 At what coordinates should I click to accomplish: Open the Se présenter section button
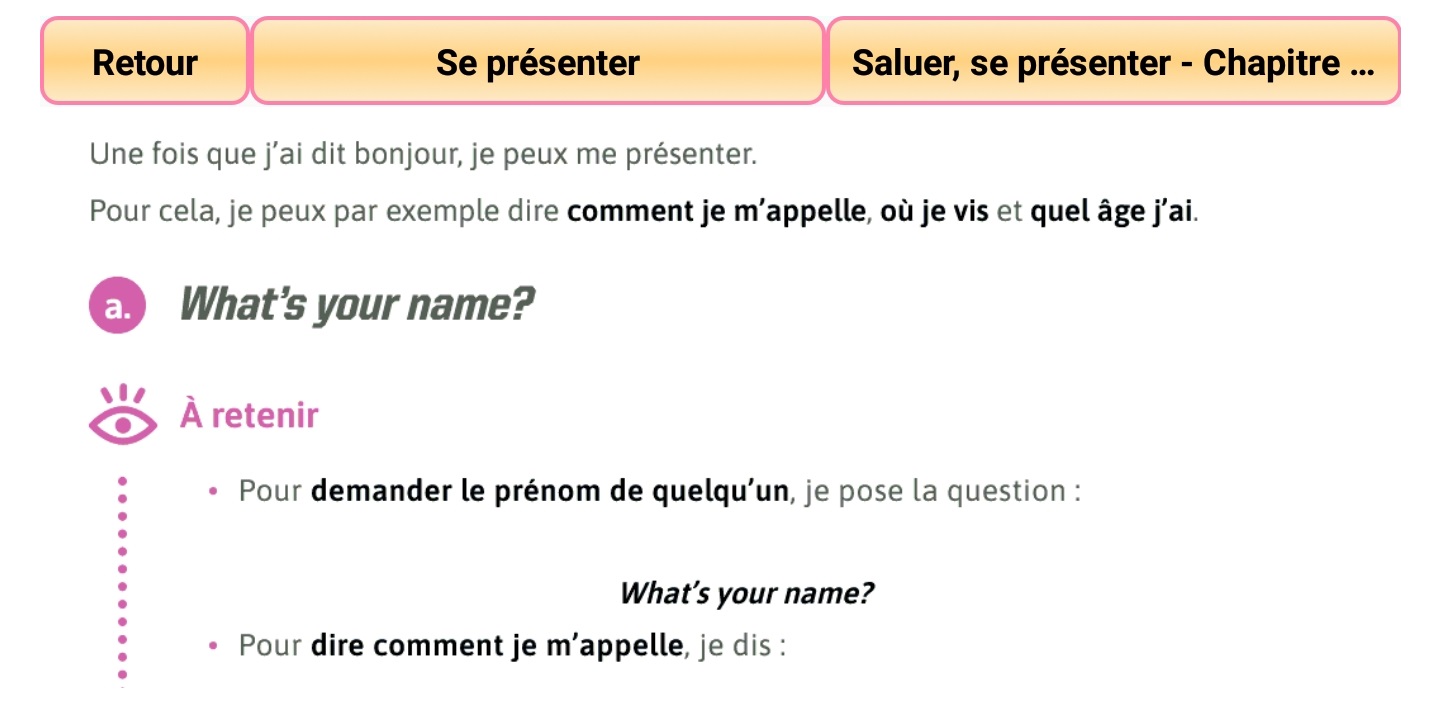click(x=537, y=62)
